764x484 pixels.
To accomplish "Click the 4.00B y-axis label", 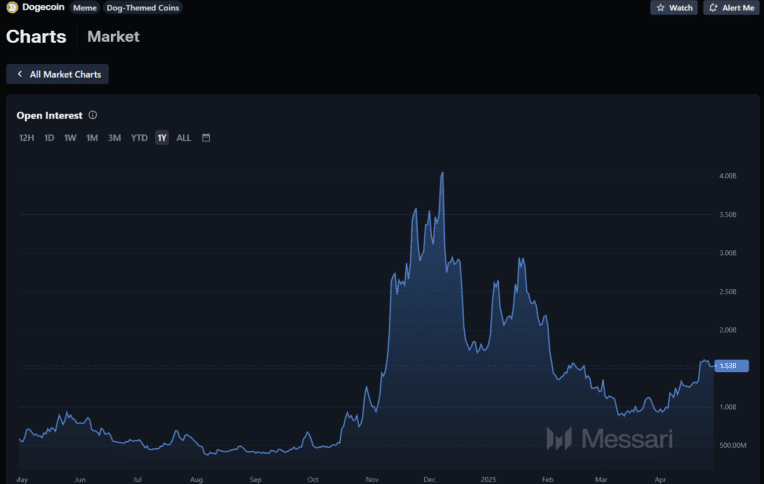I will pyautogui.click(x=728, y=175).
